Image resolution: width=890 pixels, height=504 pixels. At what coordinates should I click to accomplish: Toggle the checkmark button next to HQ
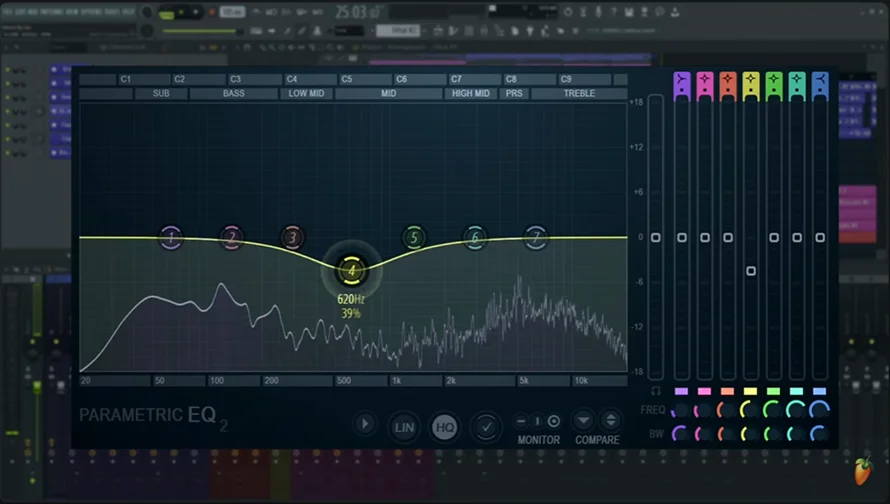pos(486,427)
